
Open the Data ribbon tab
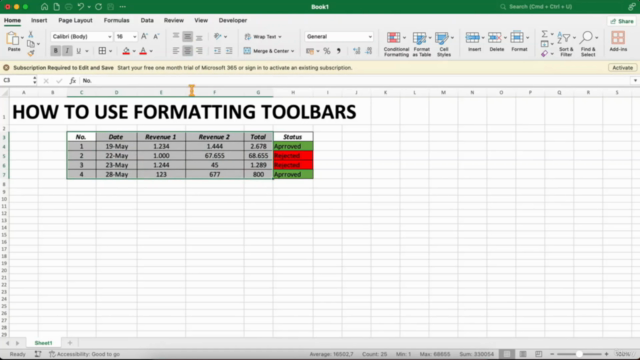pos(147,20)
